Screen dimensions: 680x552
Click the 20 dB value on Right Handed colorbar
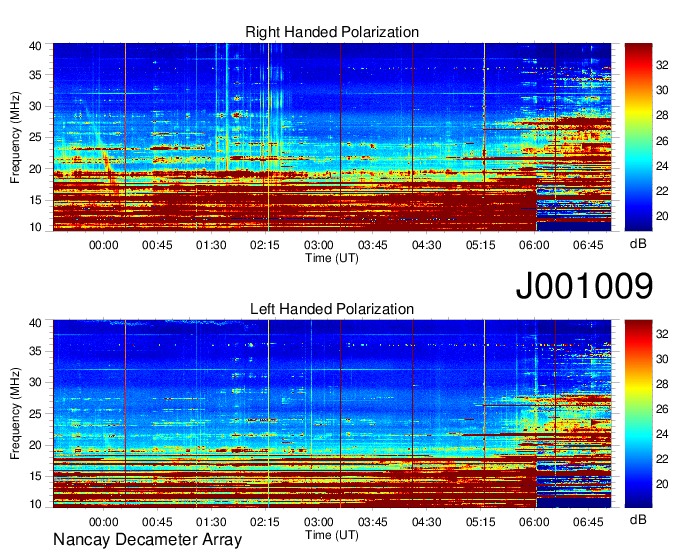(662, 216)
